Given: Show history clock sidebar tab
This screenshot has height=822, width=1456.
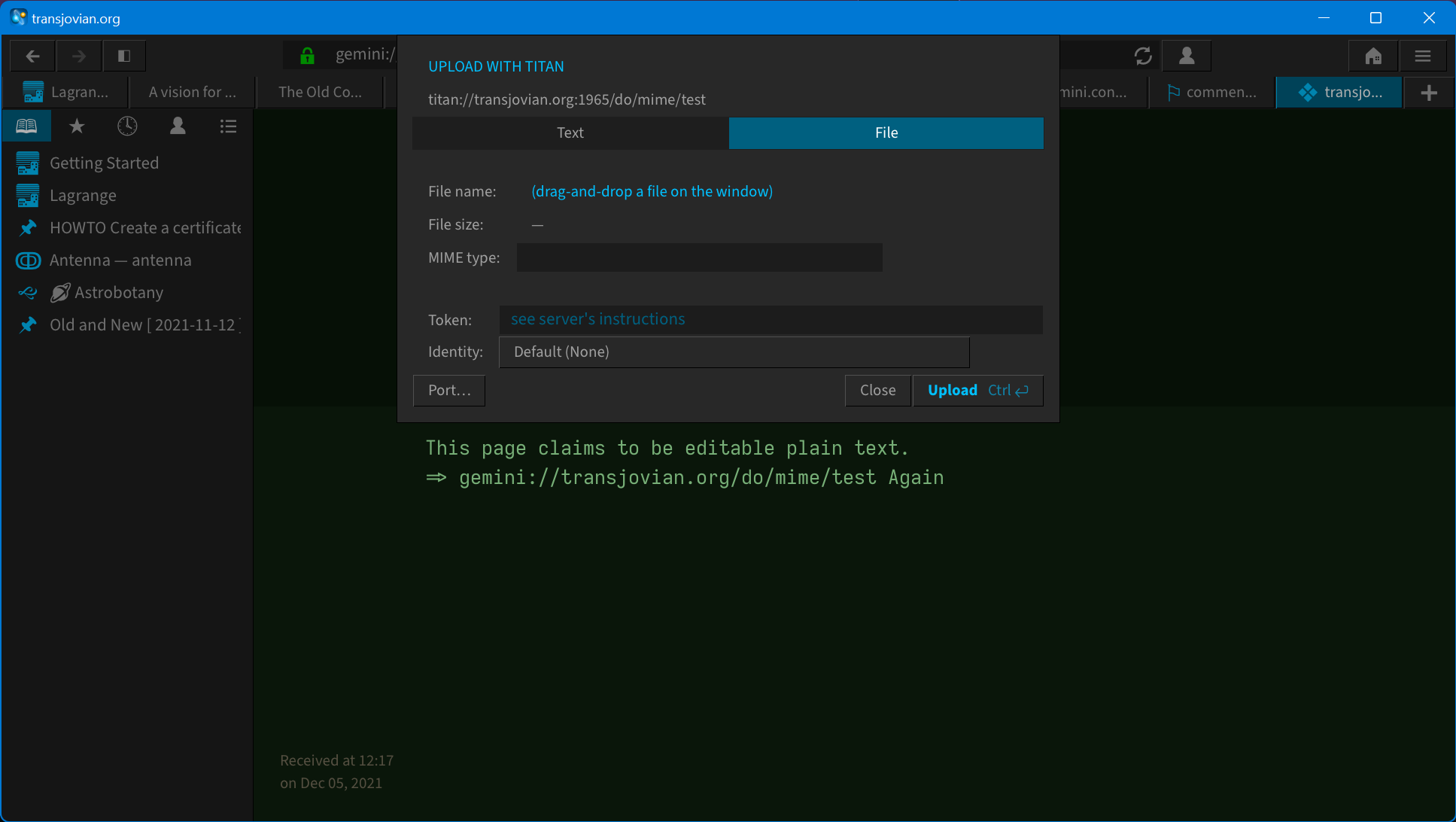Looking at the screenshot, I should point(127,126).
